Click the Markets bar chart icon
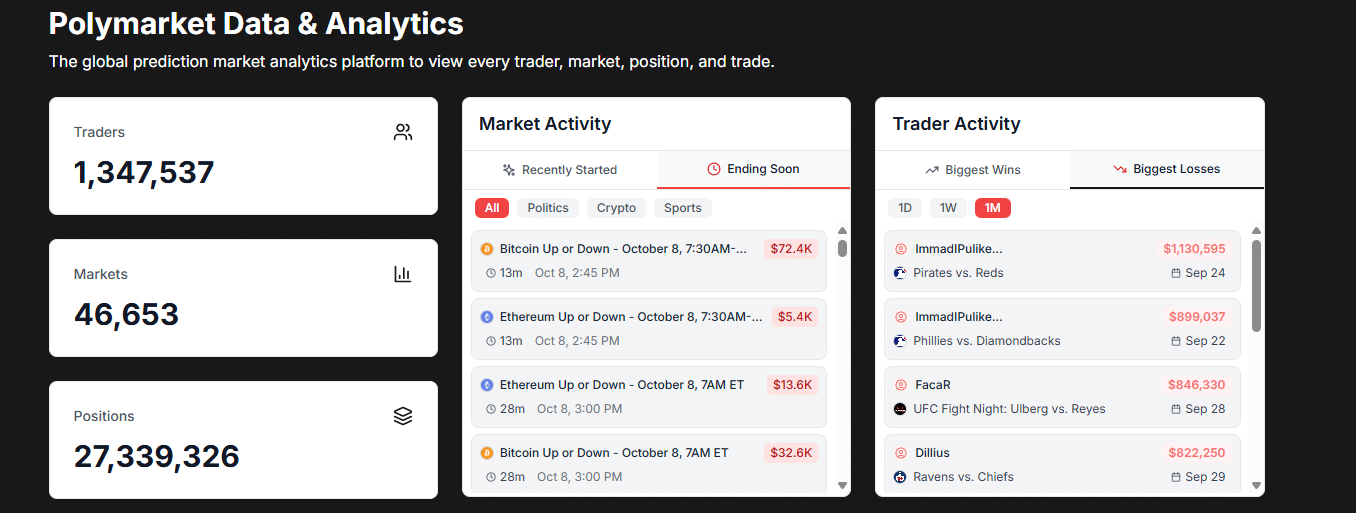Screen dimensions: 1356x513 [403, 274]
